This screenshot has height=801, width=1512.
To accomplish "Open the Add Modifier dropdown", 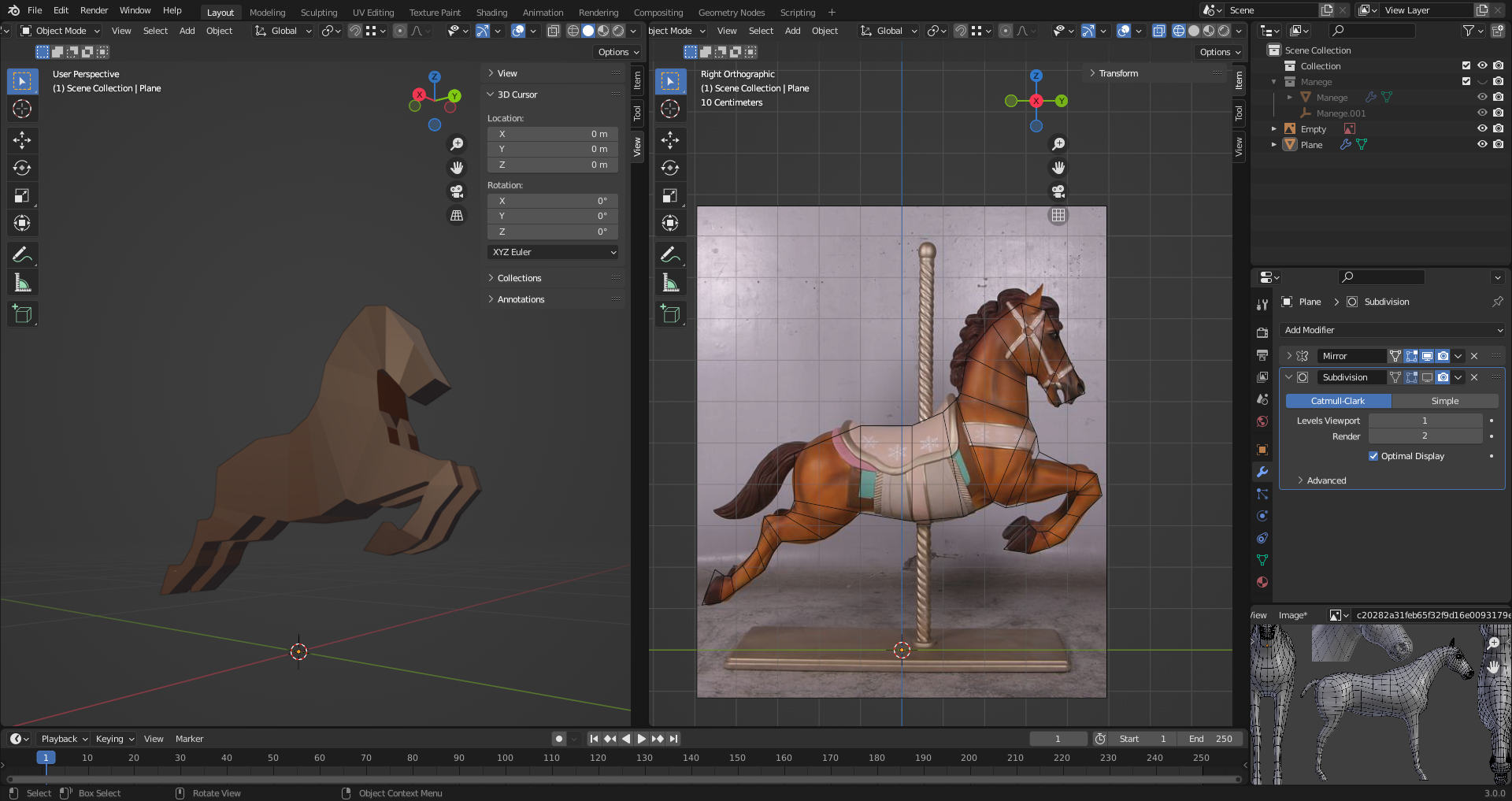I will [1392, 330].
